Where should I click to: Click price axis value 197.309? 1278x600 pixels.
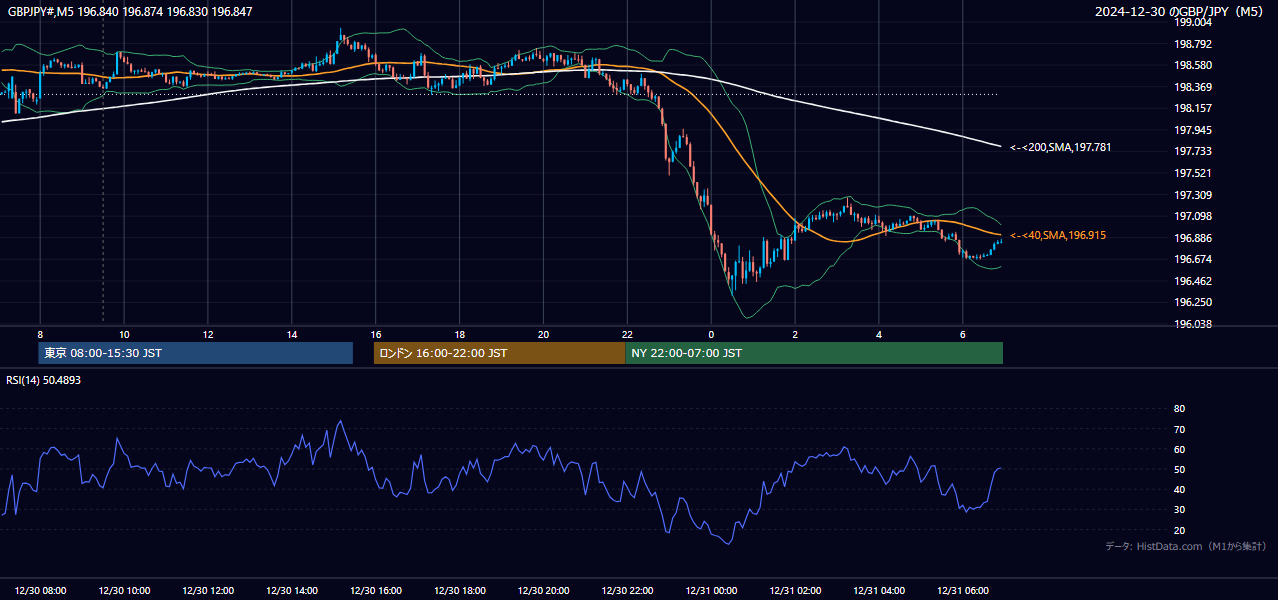[1192, 195]
